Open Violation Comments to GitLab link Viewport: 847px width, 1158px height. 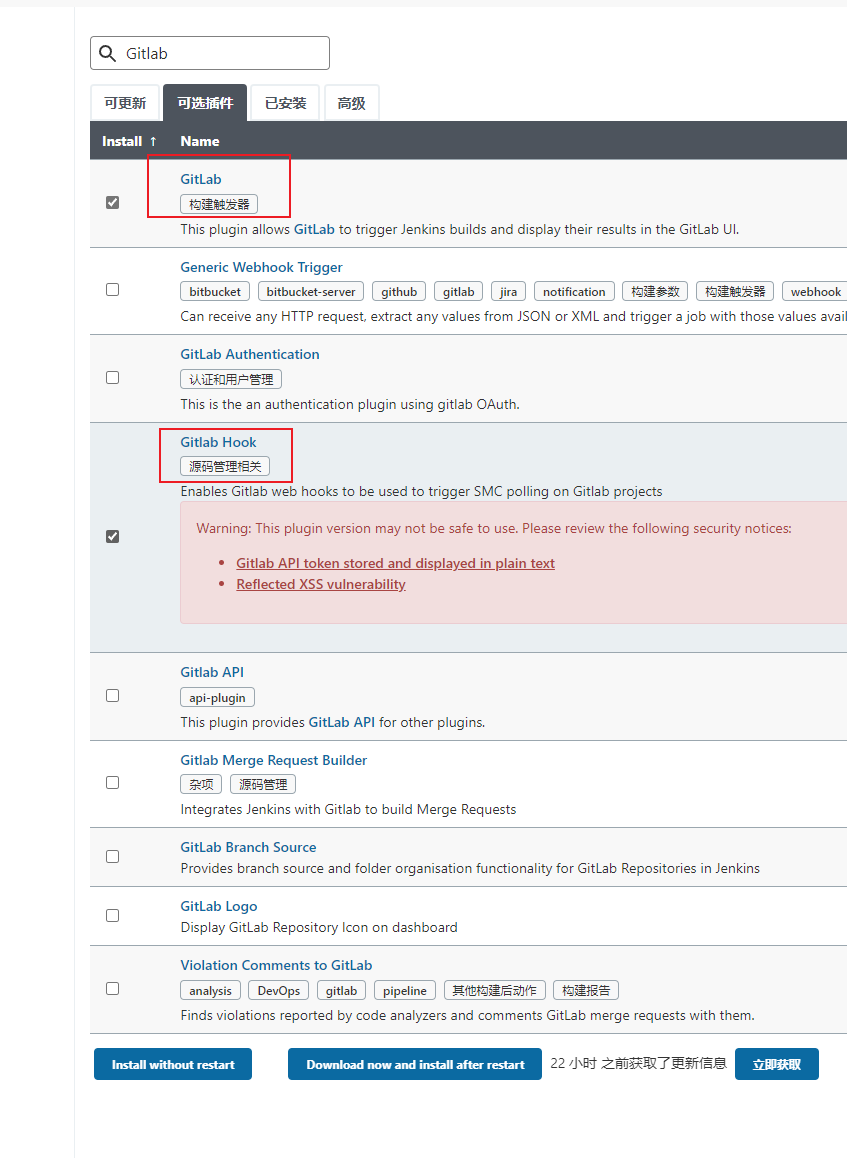click(276, 965)
